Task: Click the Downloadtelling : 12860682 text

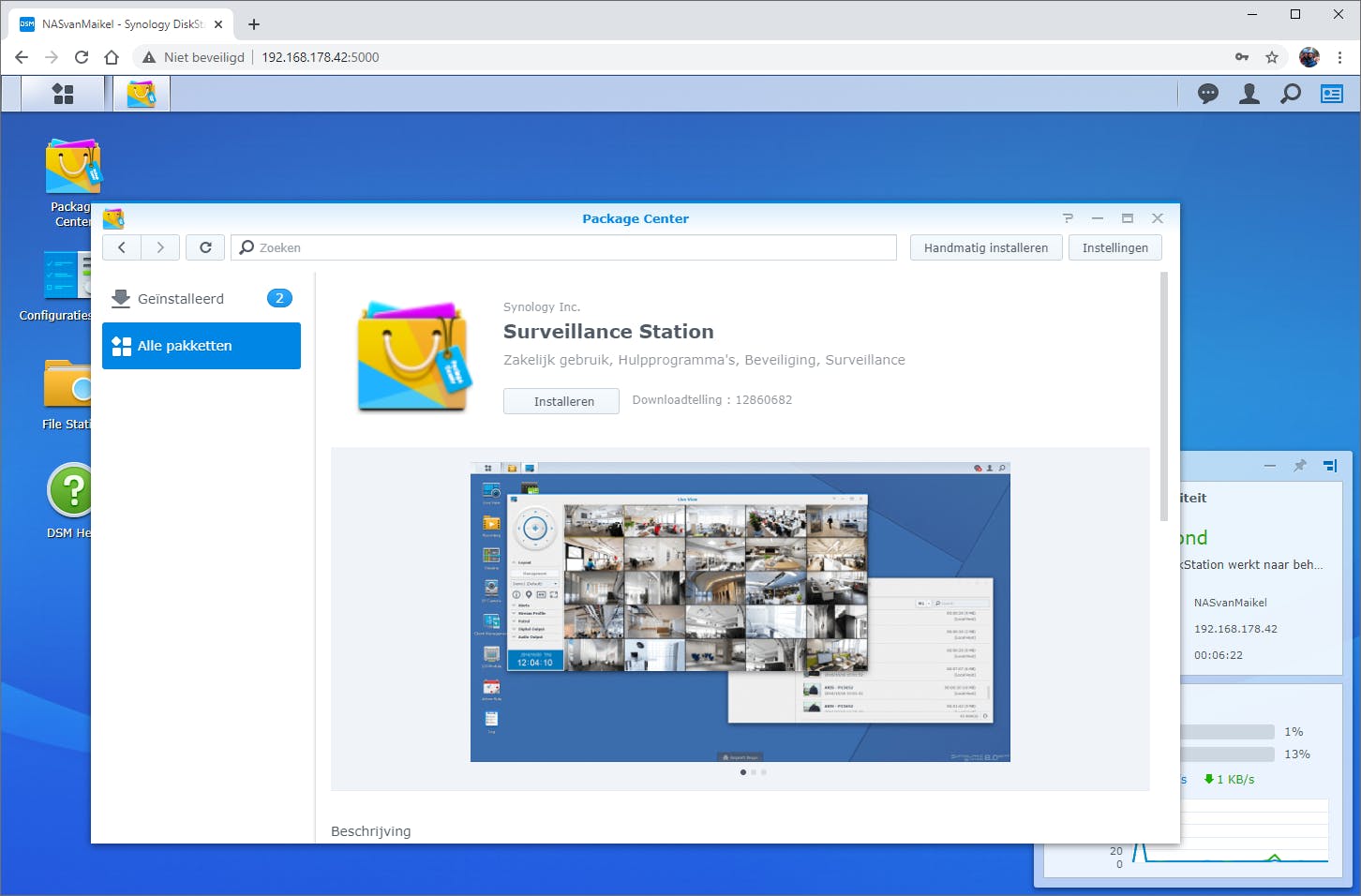Action: (712, 400)
